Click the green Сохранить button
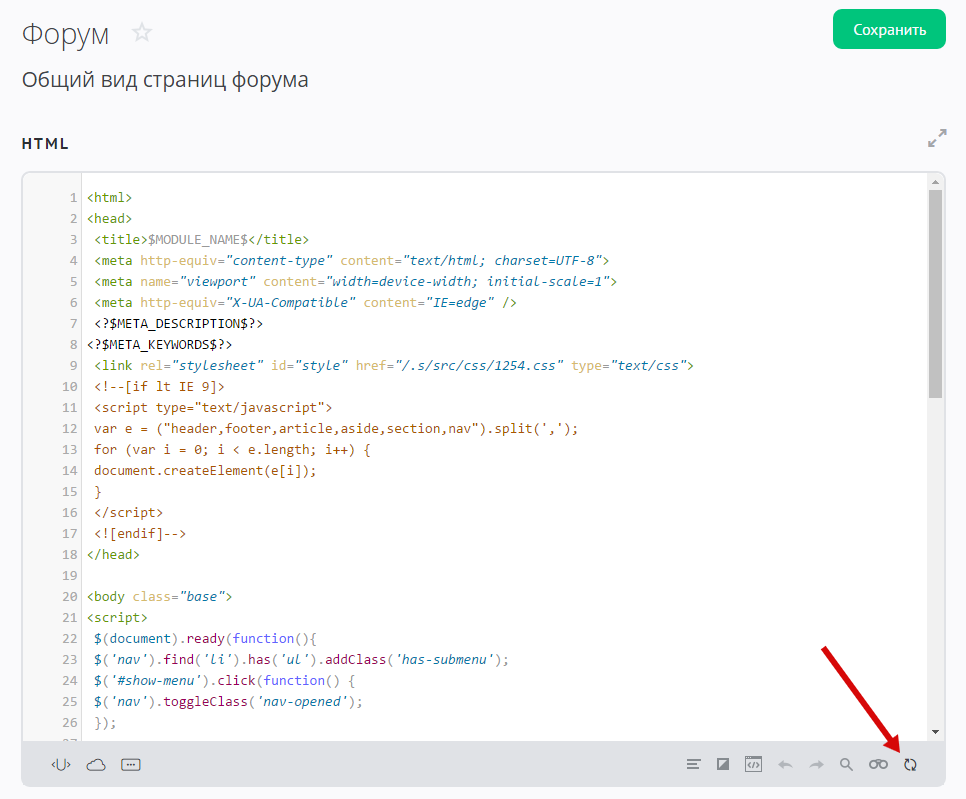The image size is (966, 799). tap(889, 30)
